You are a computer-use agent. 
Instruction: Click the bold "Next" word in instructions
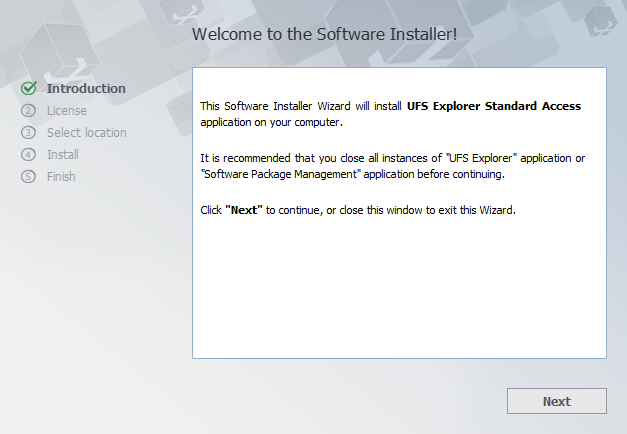point(244,210)
